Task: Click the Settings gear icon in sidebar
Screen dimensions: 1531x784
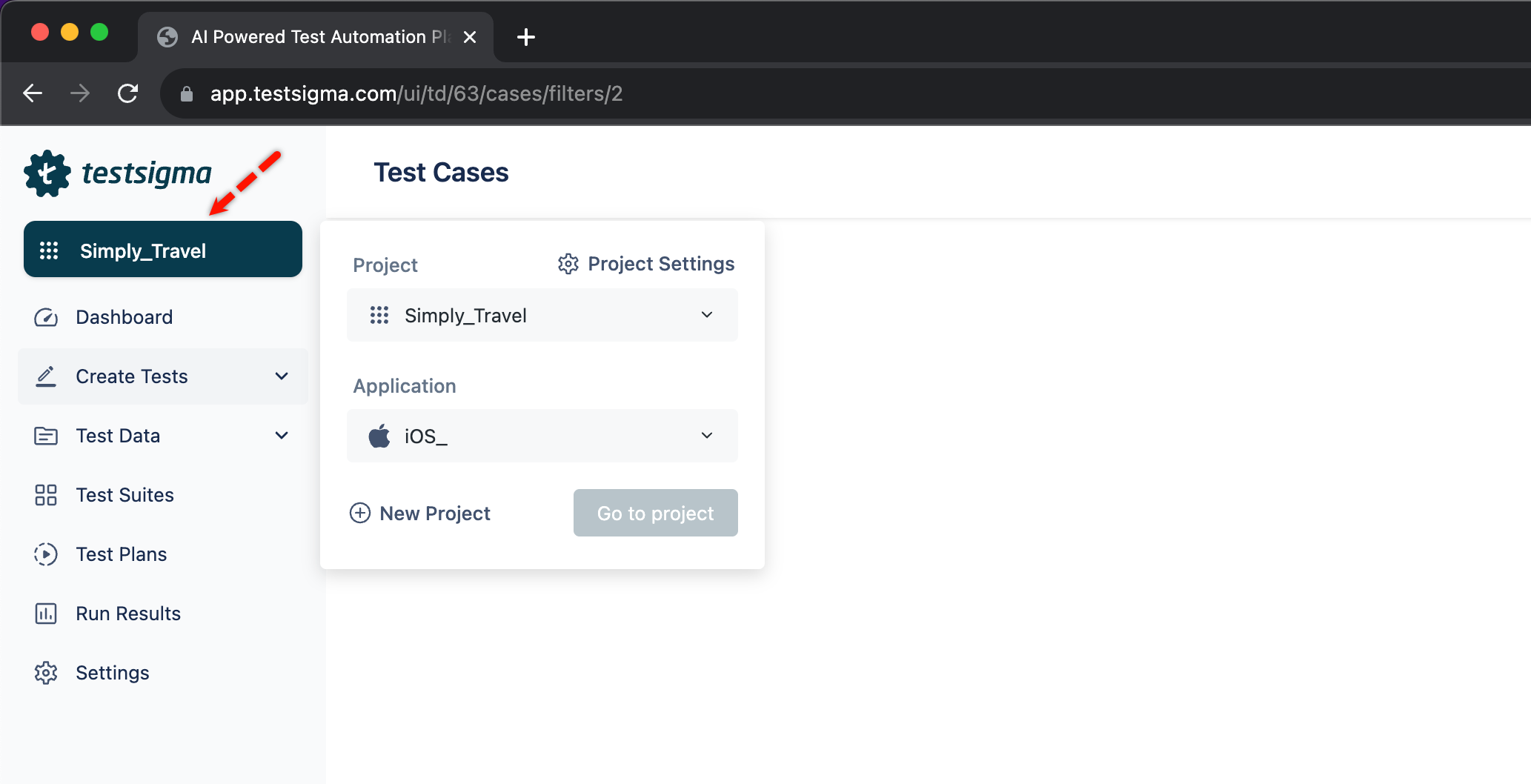Action: coord(46,673)
